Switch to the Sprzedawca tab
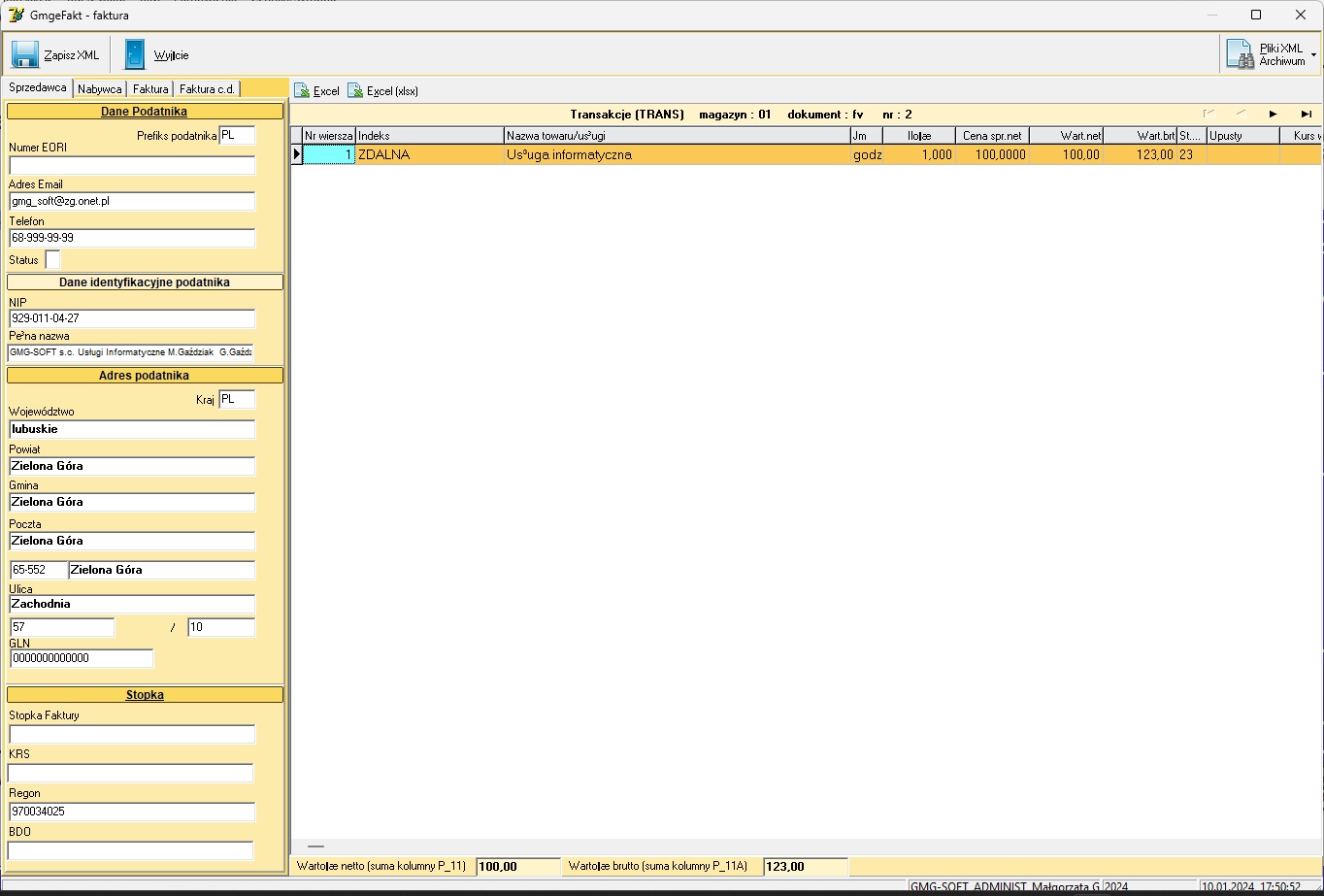The image size is (1324, 896). pyautogui.click(x=38, y=87)
